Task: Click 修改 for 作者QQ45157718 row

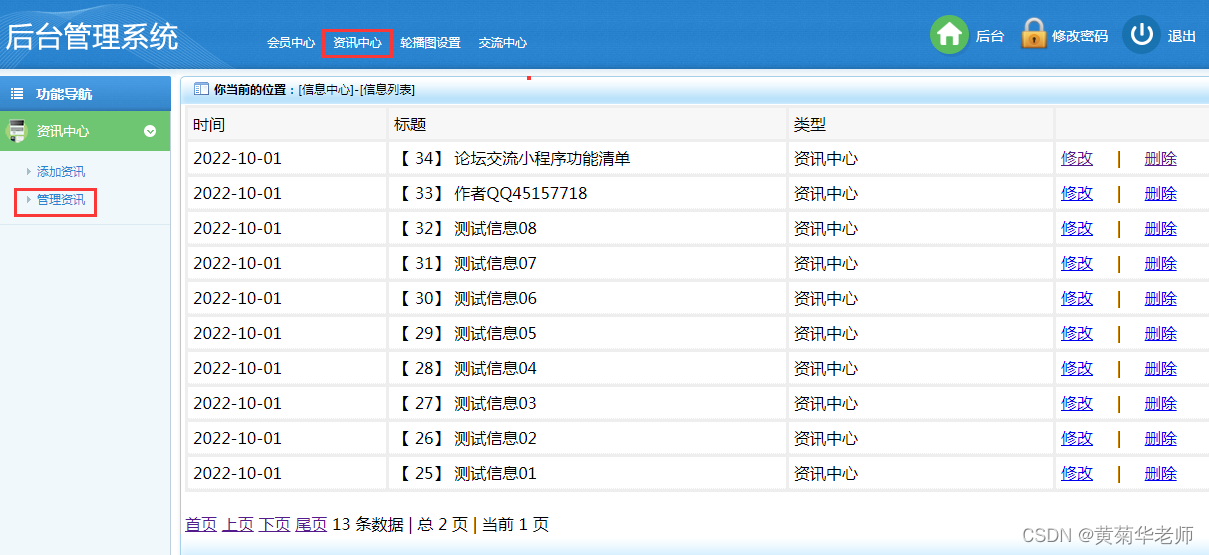Action: pyautogui.click(x=1077, y=193)
